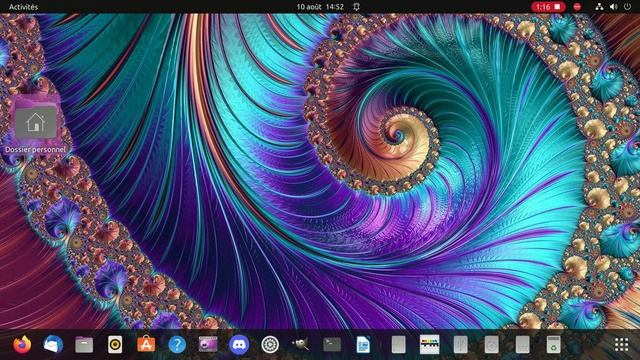Open Ubuntu Software orange bag icon
640x360 pixels.
(x=146, y=344)
